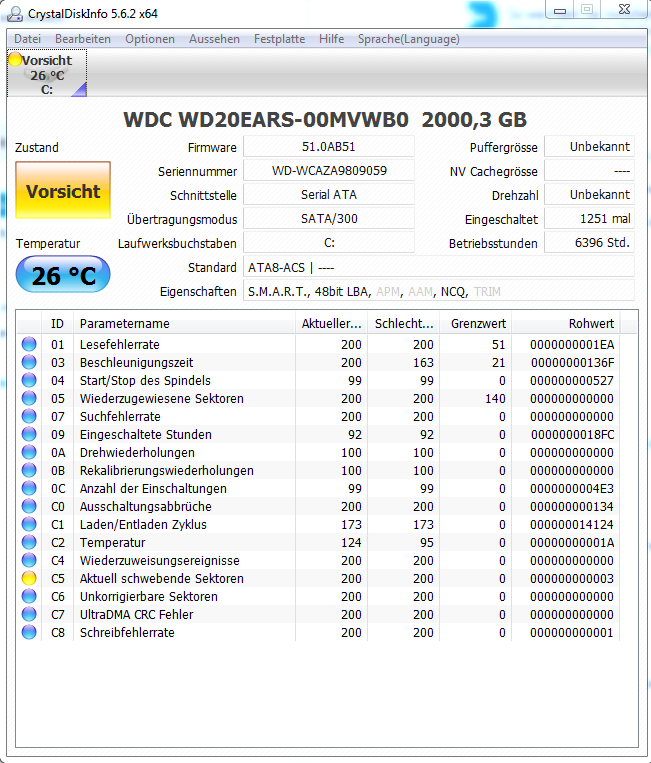Viewport: 651px width, 763px height.
Task: Click the status orb for Eingeschaltete Stunden
Action: (x=29, y=434)
